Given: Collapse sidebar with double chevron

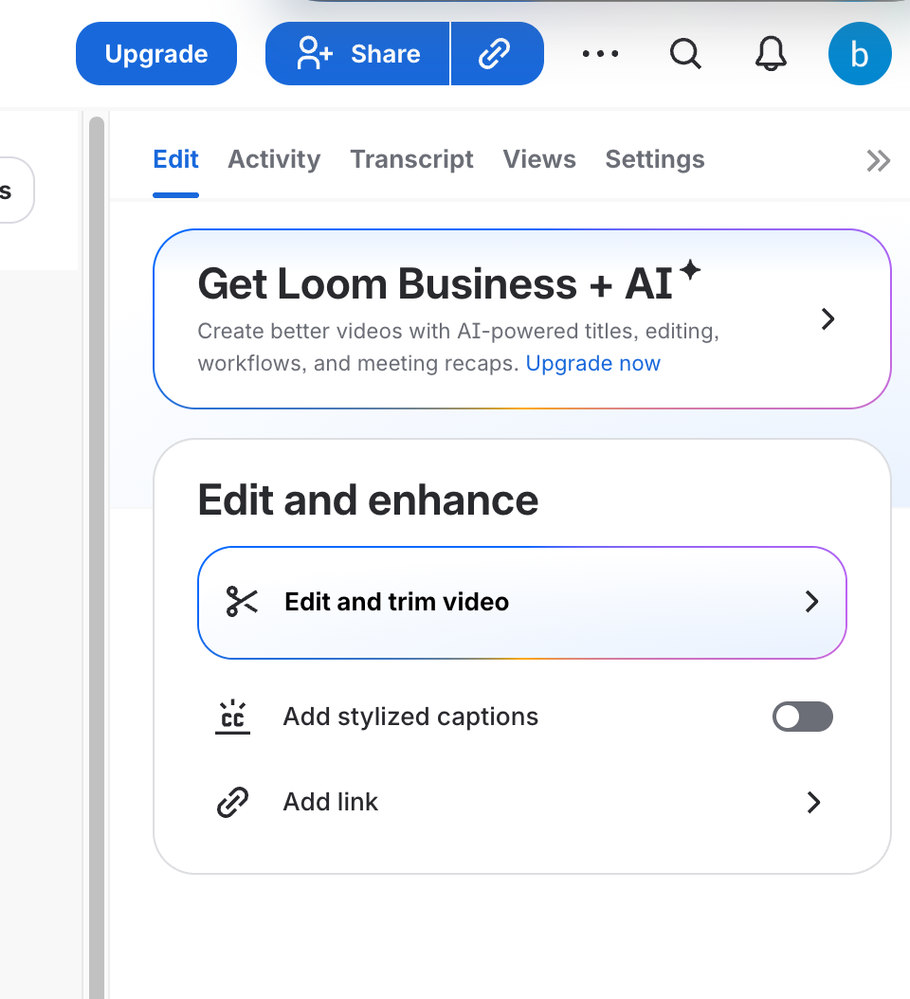Looking at the screenshot, I should click(x=878, y=161).
